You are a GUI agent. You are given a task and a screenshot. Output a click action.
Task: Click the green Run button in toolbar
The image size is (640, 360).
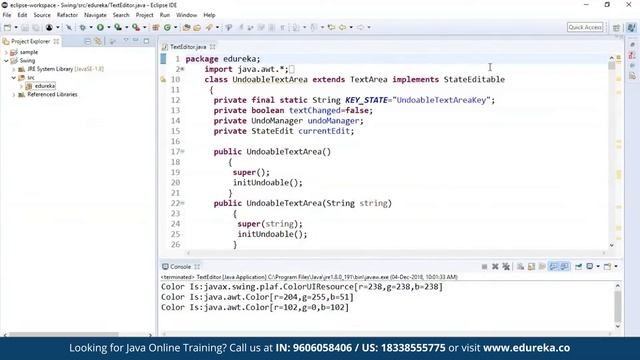pos(100,27)
